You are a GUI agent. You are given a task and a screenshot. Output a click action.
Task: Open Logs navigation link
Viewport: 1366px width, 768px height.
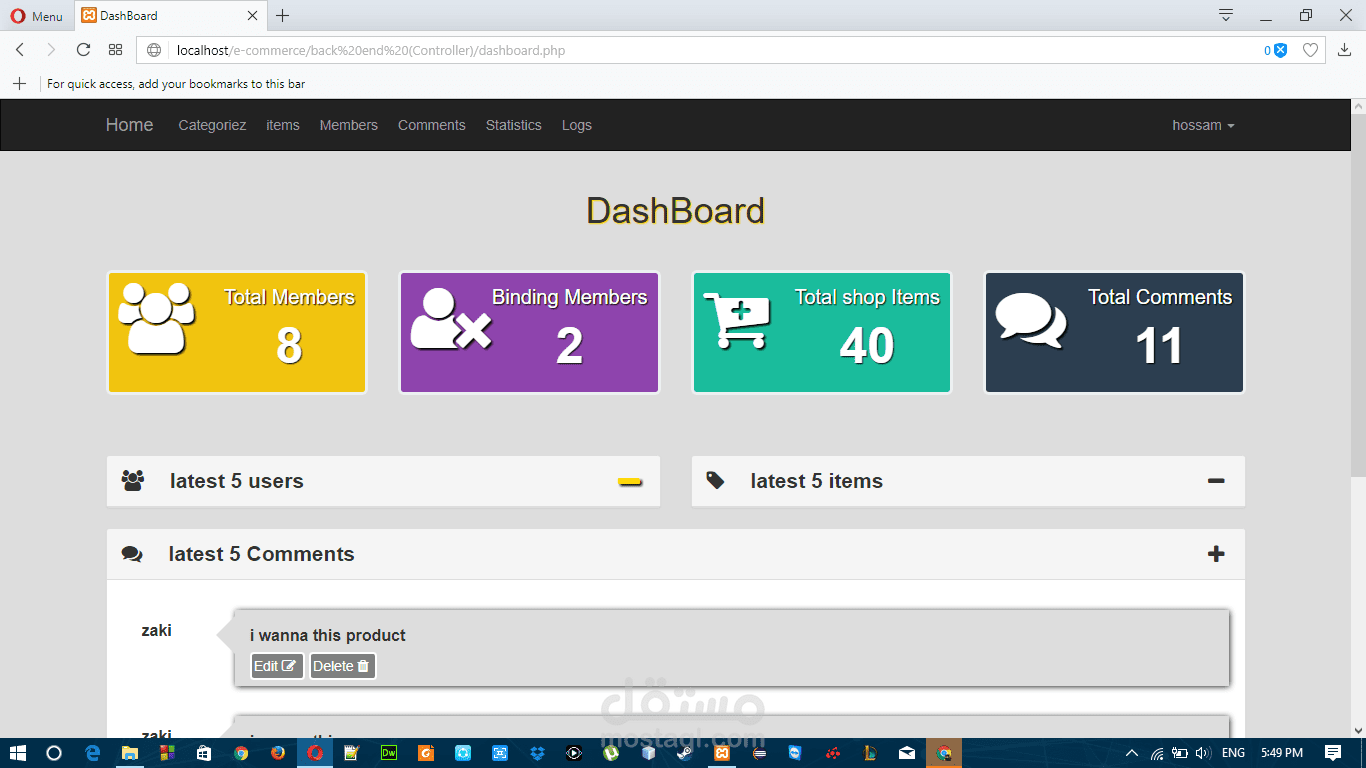click(577, 125)
